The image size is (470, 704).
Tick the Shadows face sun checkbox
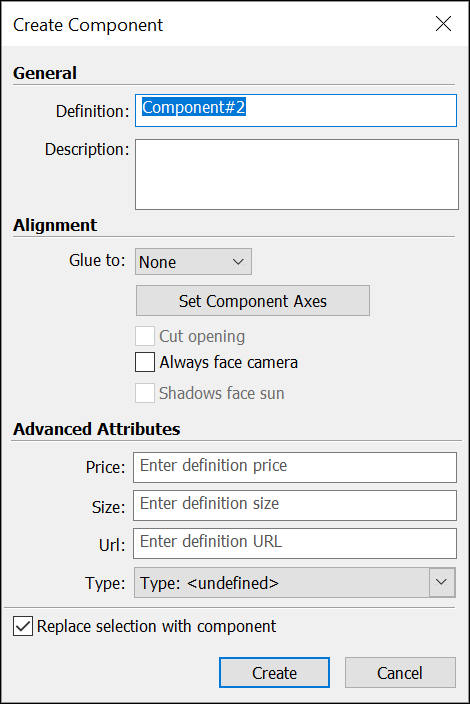click(x=145, y=393)
